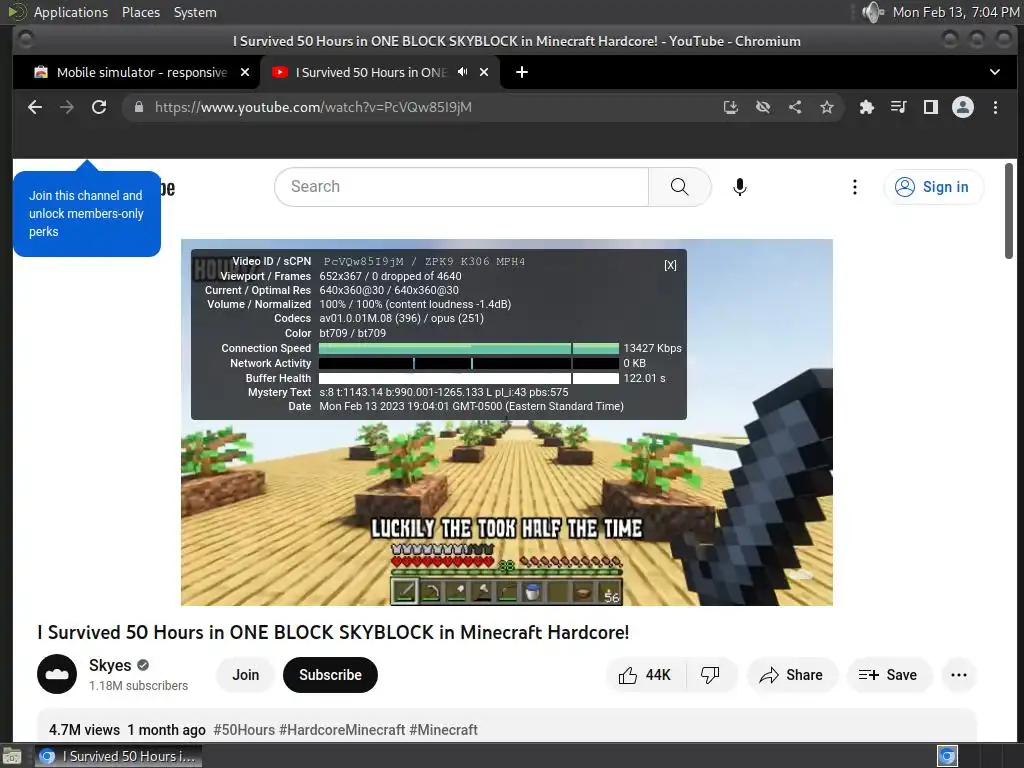Click the clock Mon Feb 13, 7:04 PM
1024x768 pixels.
(x=956, y=12)
